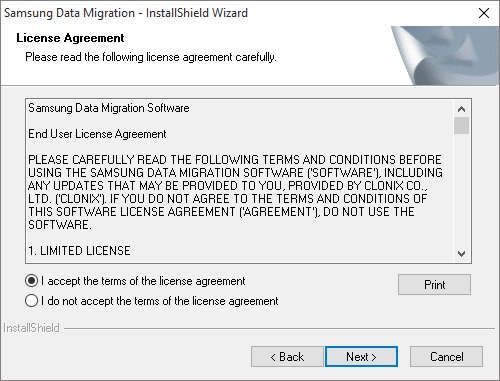The image size is (500, 381).
Task: Click the scrollbar up arrow
Action: [x=461, y=109]
